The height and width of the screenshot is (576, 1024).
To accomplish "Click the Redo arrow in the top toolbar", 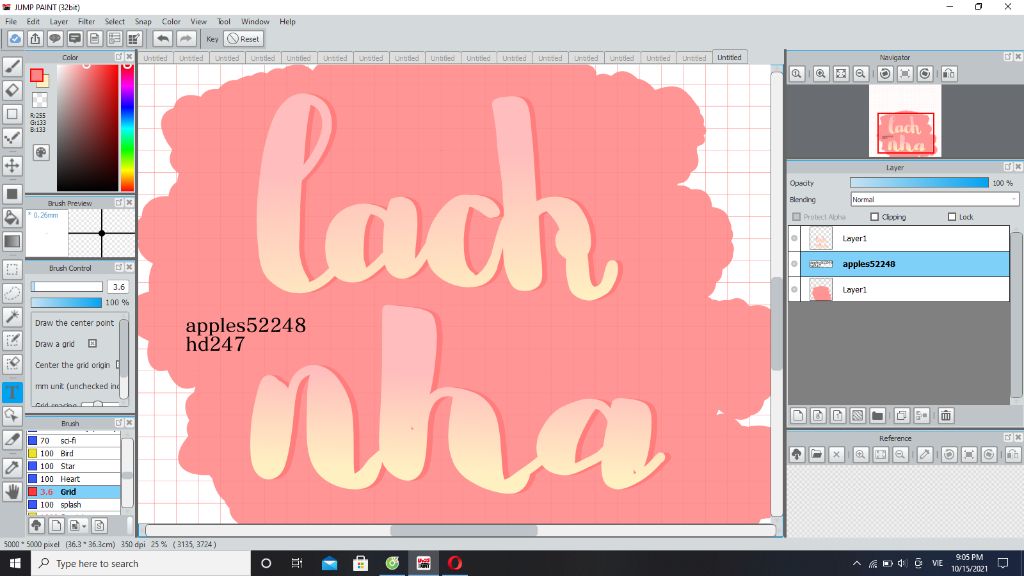I will (186, 39).
